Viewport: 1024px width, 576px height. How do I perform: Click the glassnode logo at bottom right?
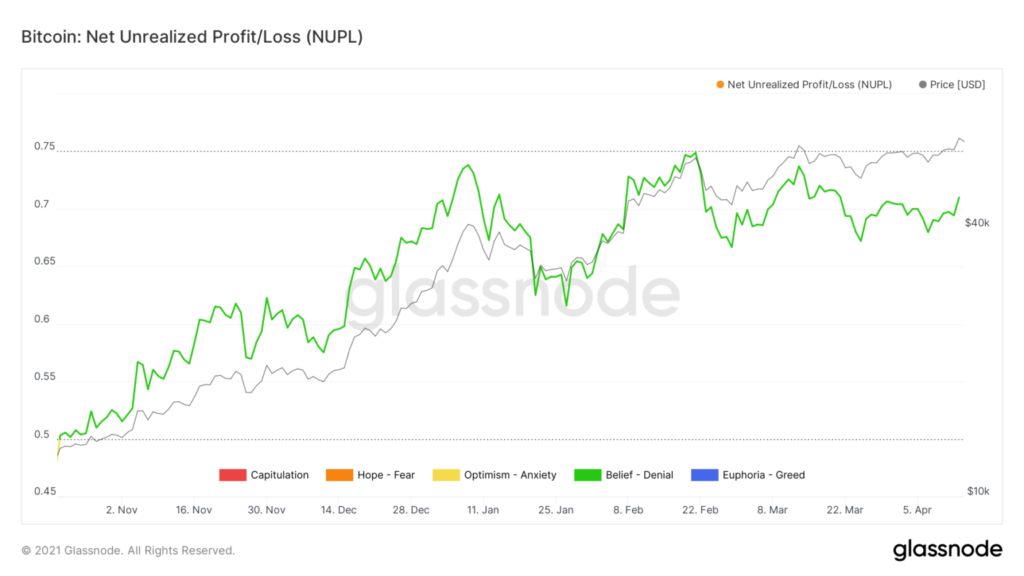947,550
